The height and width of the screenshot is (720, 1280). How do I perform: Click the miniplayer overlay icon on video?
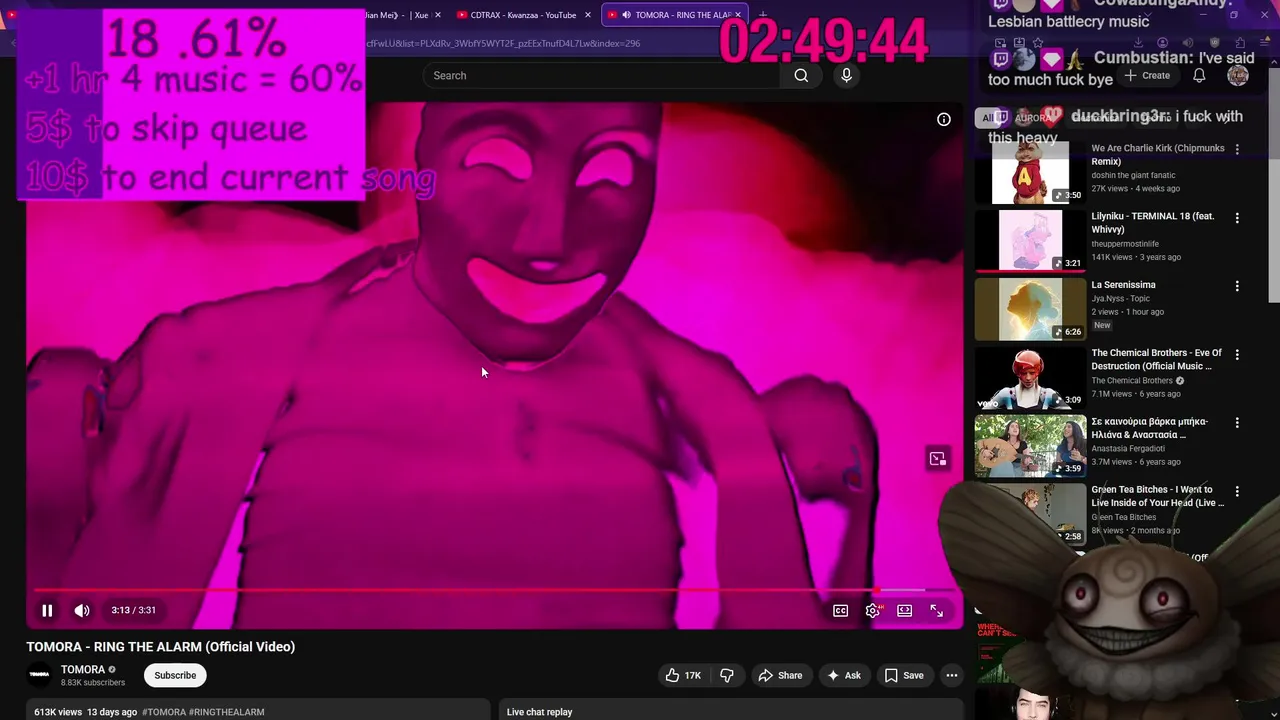937,459
